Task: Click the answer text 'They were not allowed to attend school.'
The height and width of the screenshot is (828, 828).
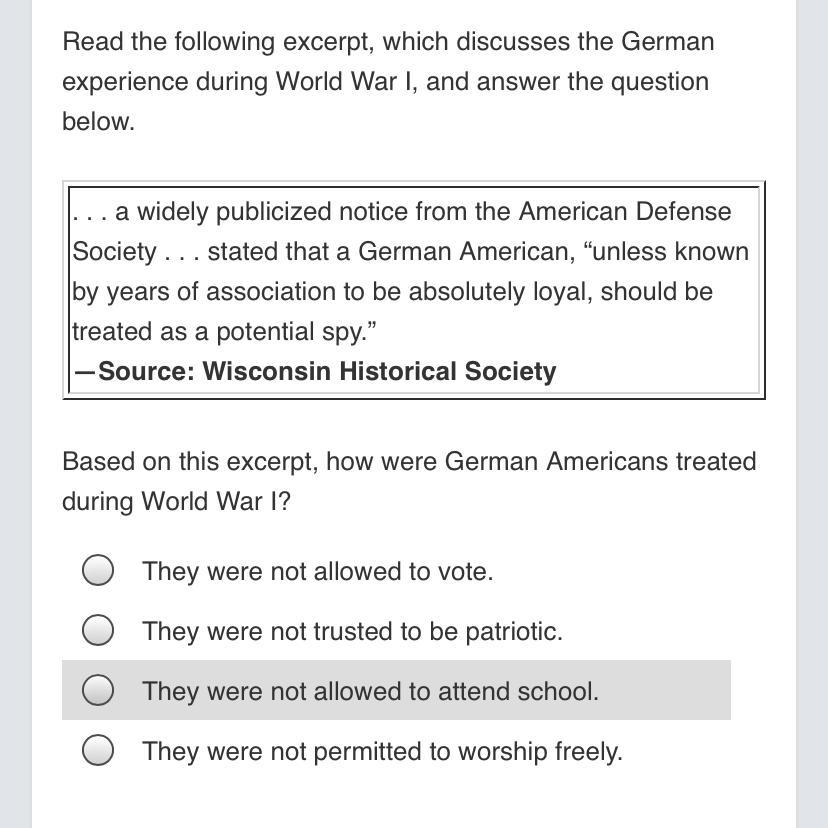Action: tap(370, 691)
